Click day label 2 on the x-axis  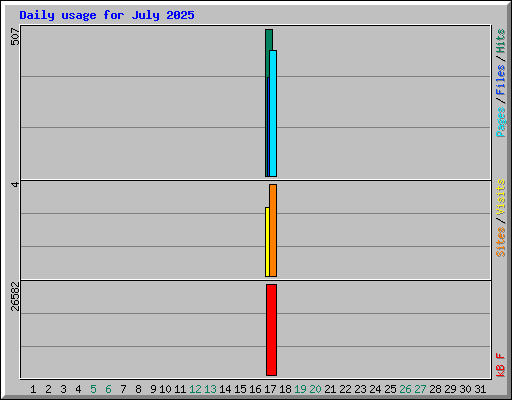click(48, 389)
